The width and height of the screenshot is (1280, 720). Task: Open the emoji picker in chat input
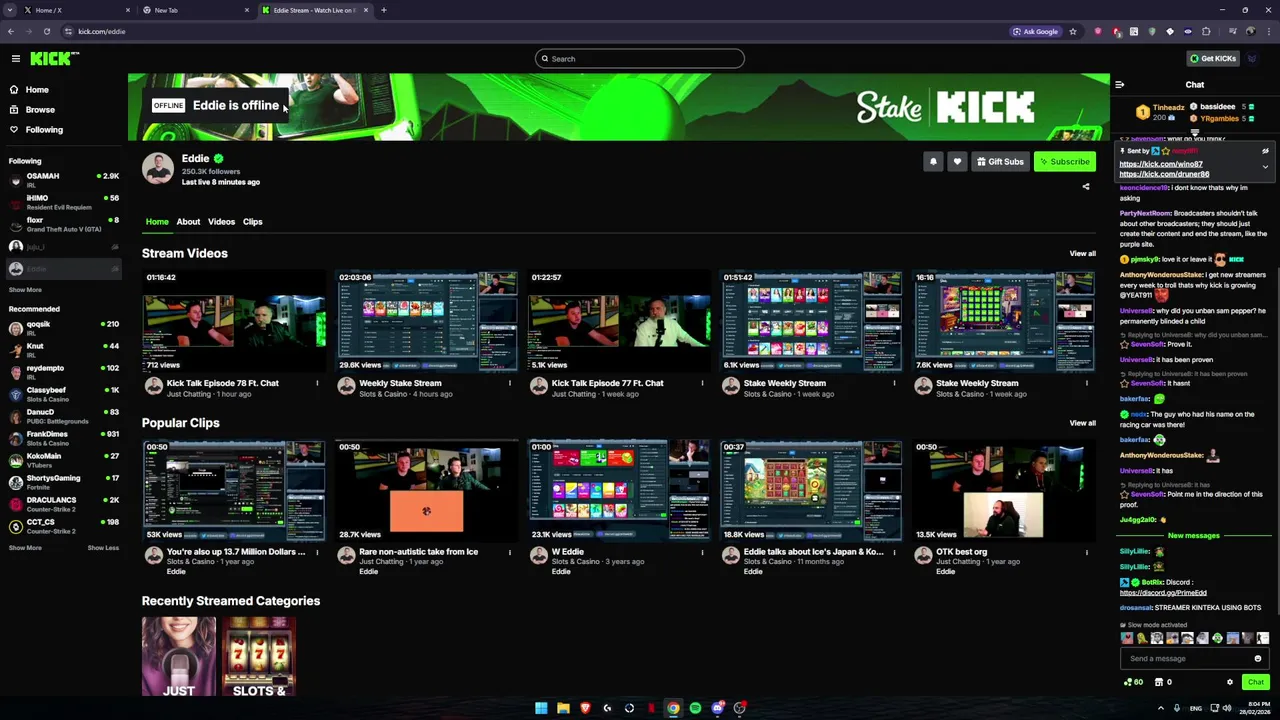click(x=1258, y=659)
